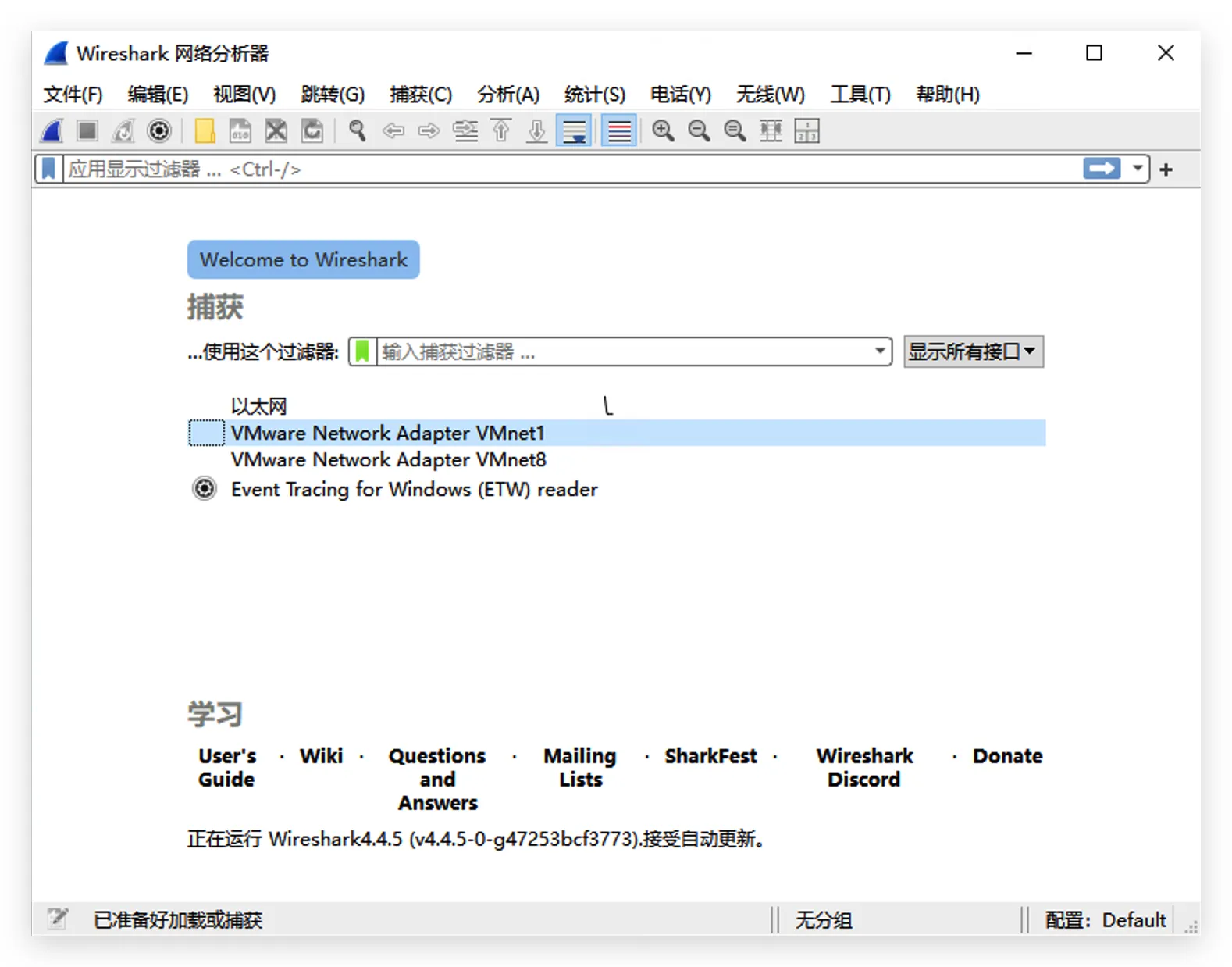Open the Donate link
Image resolution: width=1232 pixels, height=967 pixels.
pos(1007,756)
